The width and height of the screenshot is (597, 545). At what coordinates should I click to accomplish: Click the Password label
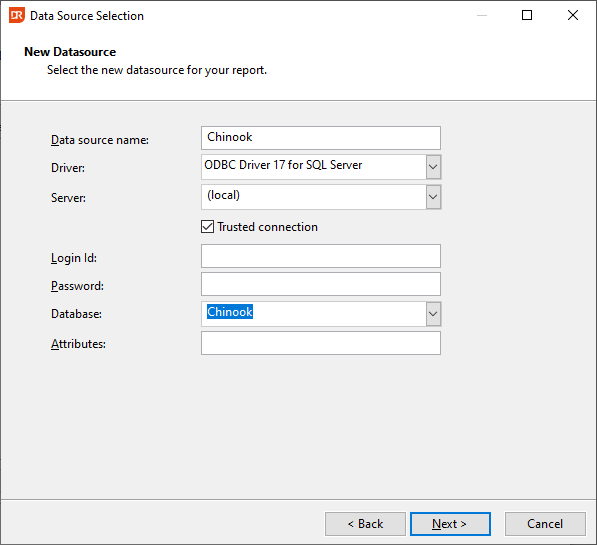(x=77, y=286)
